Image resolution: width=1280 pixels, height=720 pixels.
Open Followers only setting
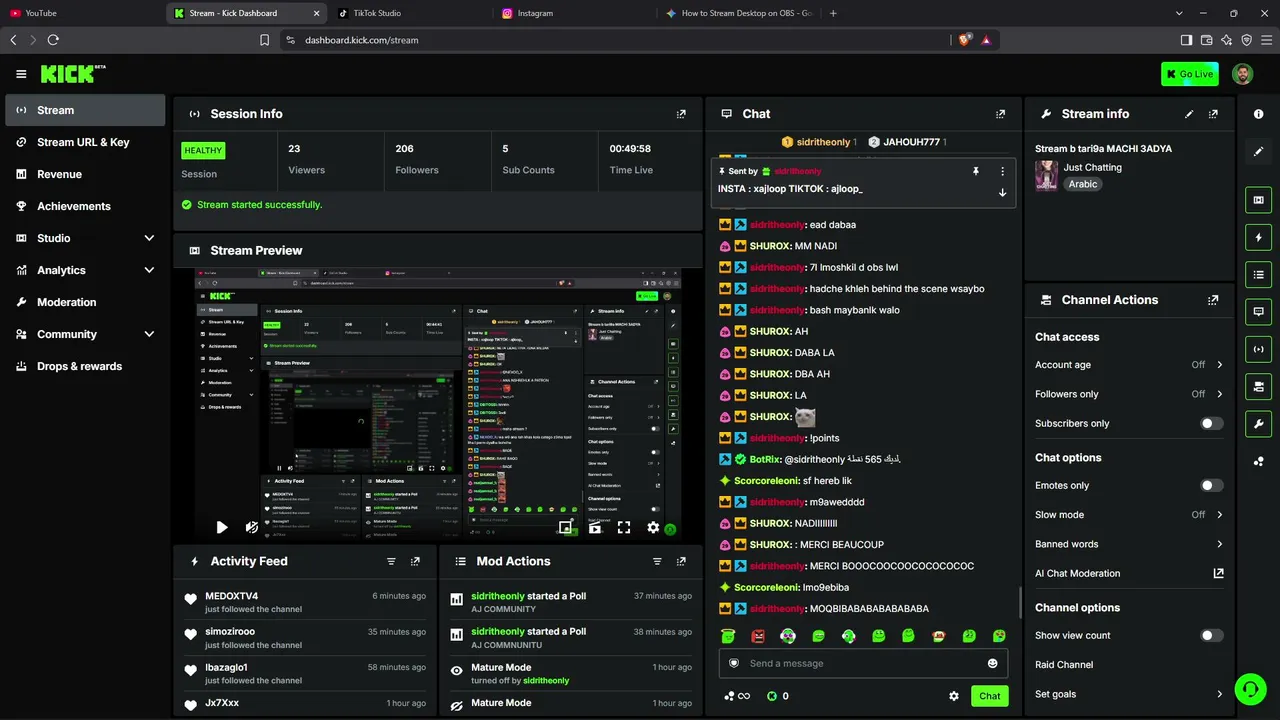tap(1129, 394)
